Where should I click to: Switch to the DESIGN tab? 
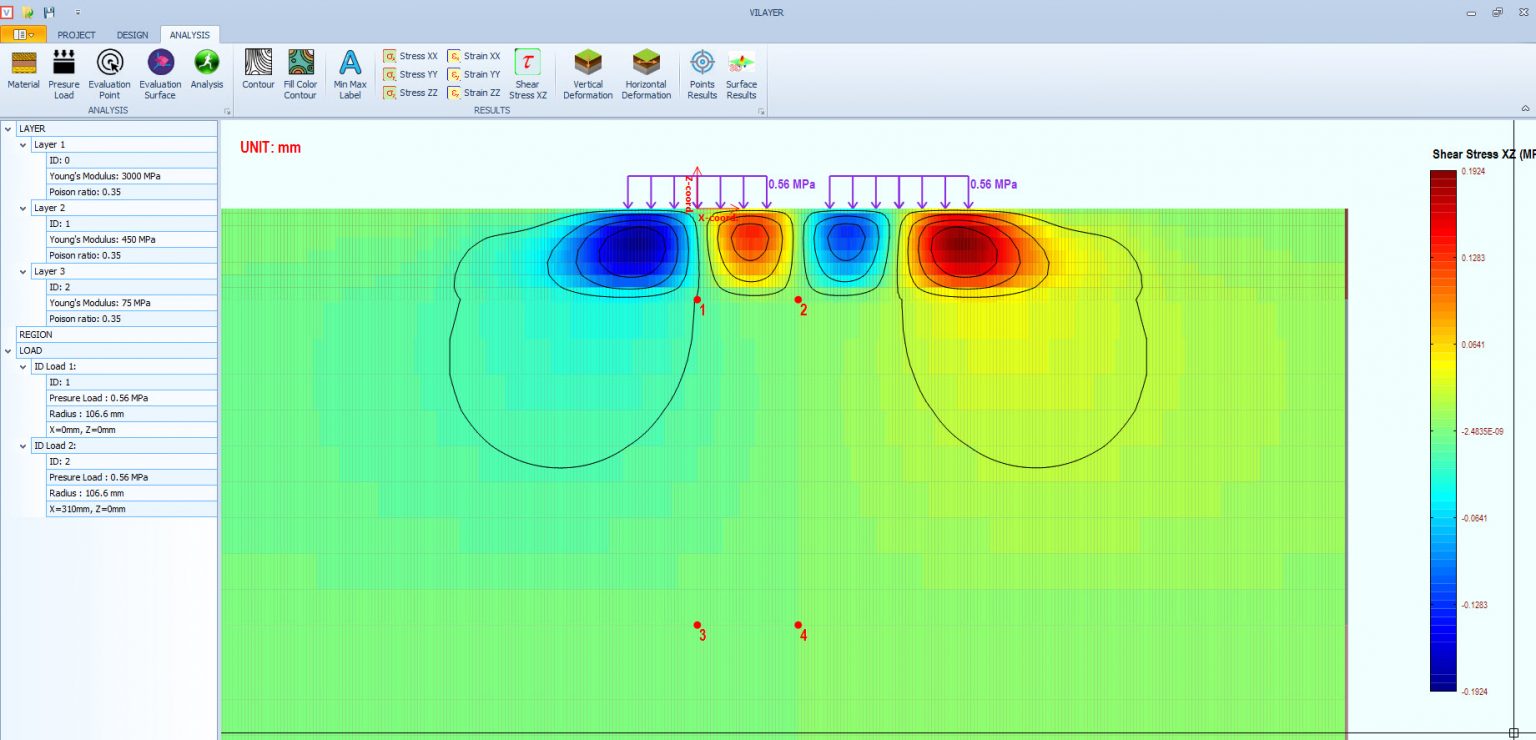[132, 35]
